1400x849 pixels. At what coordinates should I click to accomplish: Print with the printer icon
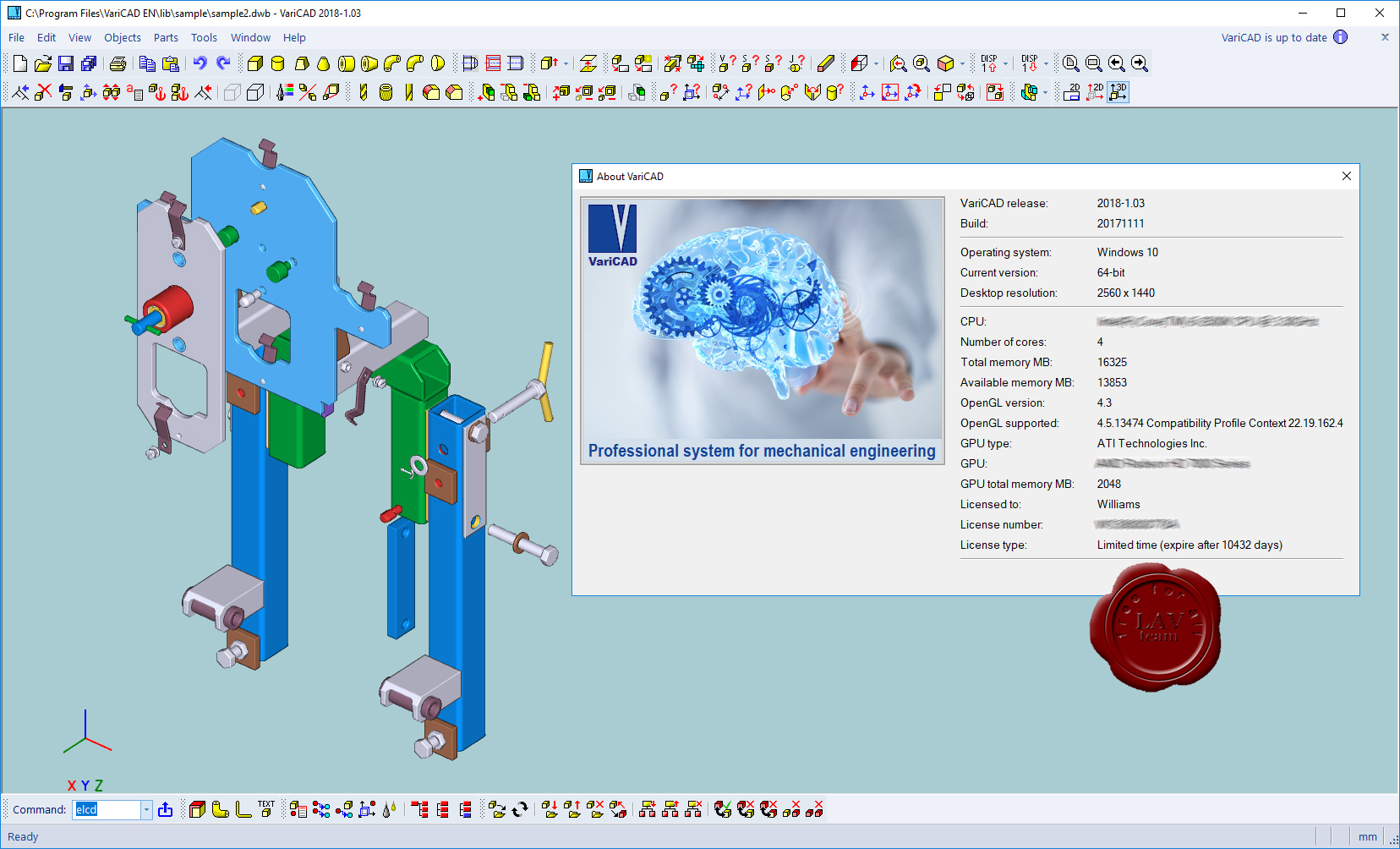[x=118, y=63]
